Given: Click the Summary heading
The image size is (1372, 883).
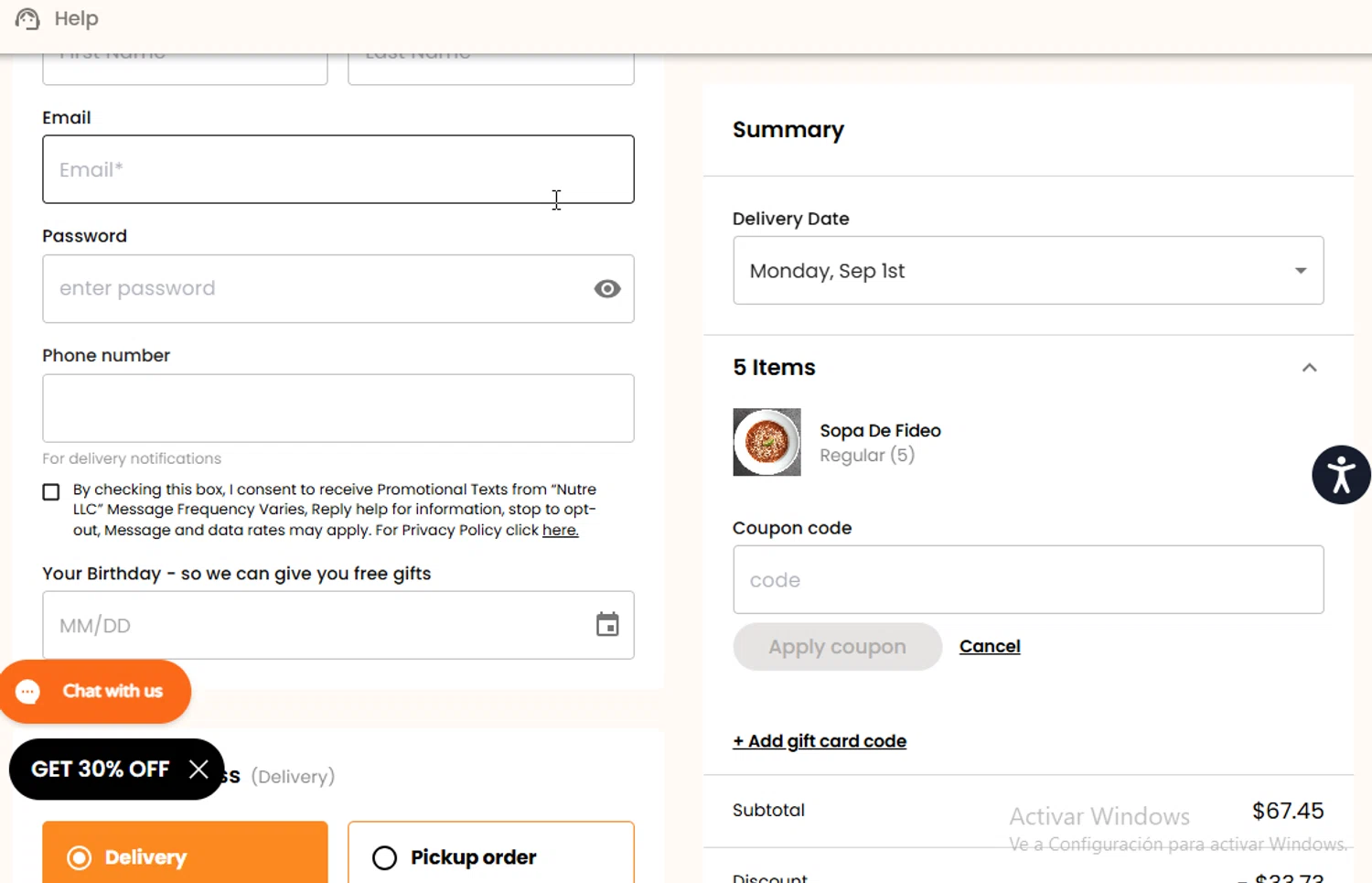Looking at the screenshot, I should (x=788, y=130).
